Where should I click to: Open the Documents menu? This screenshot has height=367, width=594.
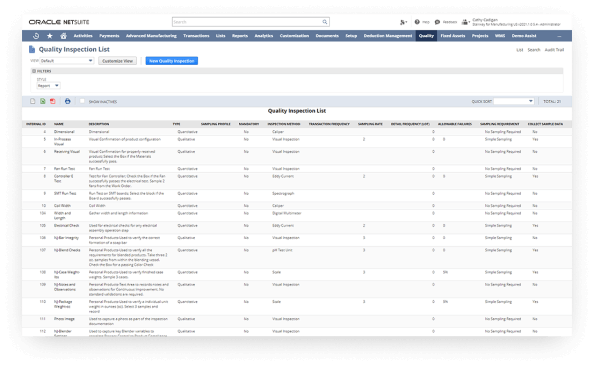click(x=327, y=36)
